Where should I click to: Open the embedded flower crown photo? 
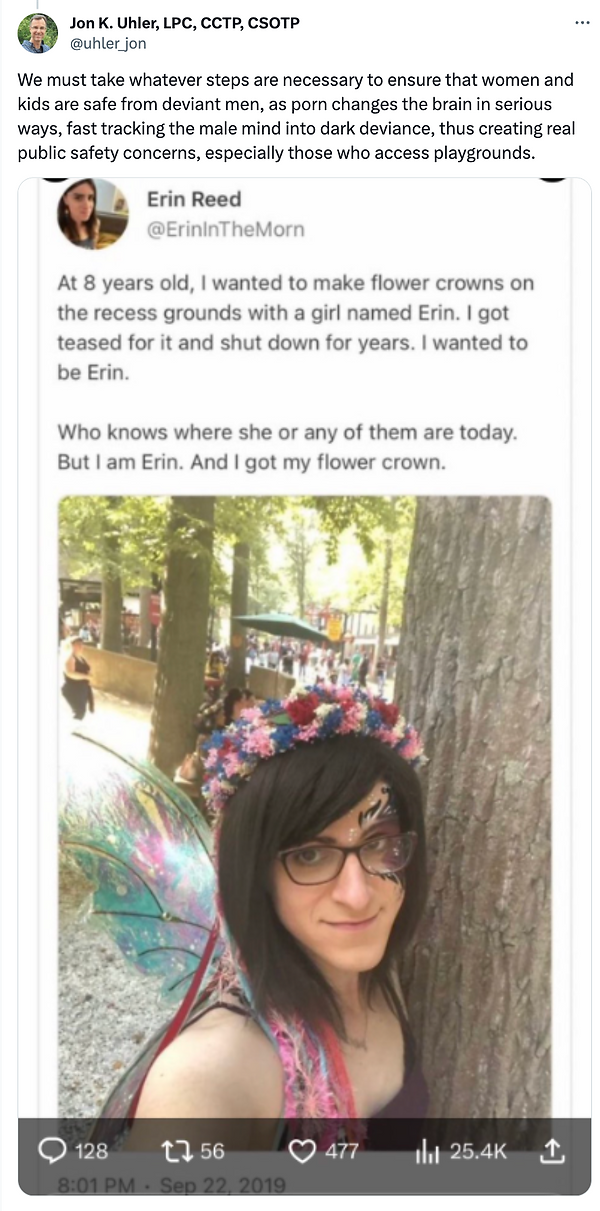click(x=304, y=806)
